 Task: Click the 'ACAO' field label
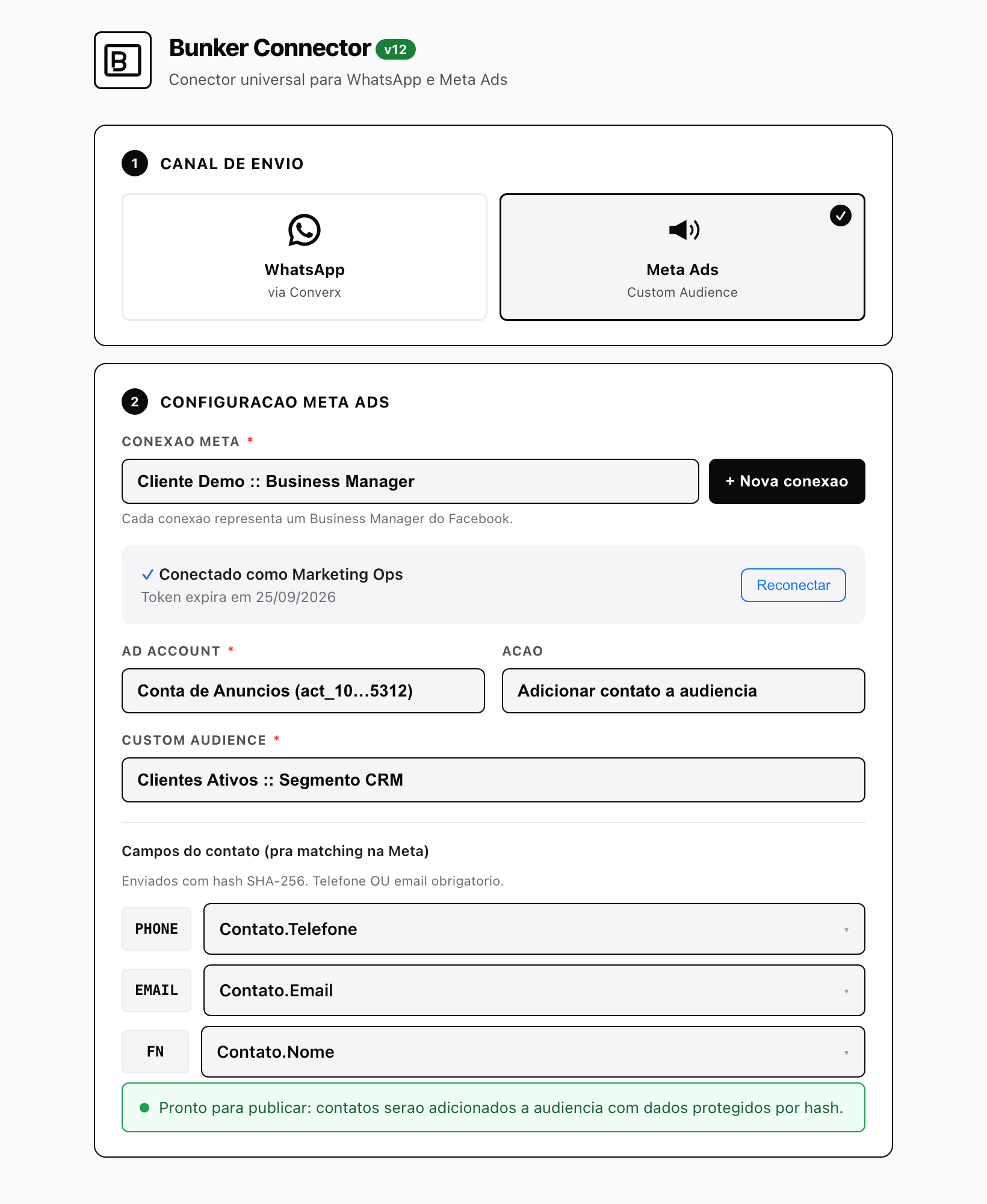(x=522, y=651)
